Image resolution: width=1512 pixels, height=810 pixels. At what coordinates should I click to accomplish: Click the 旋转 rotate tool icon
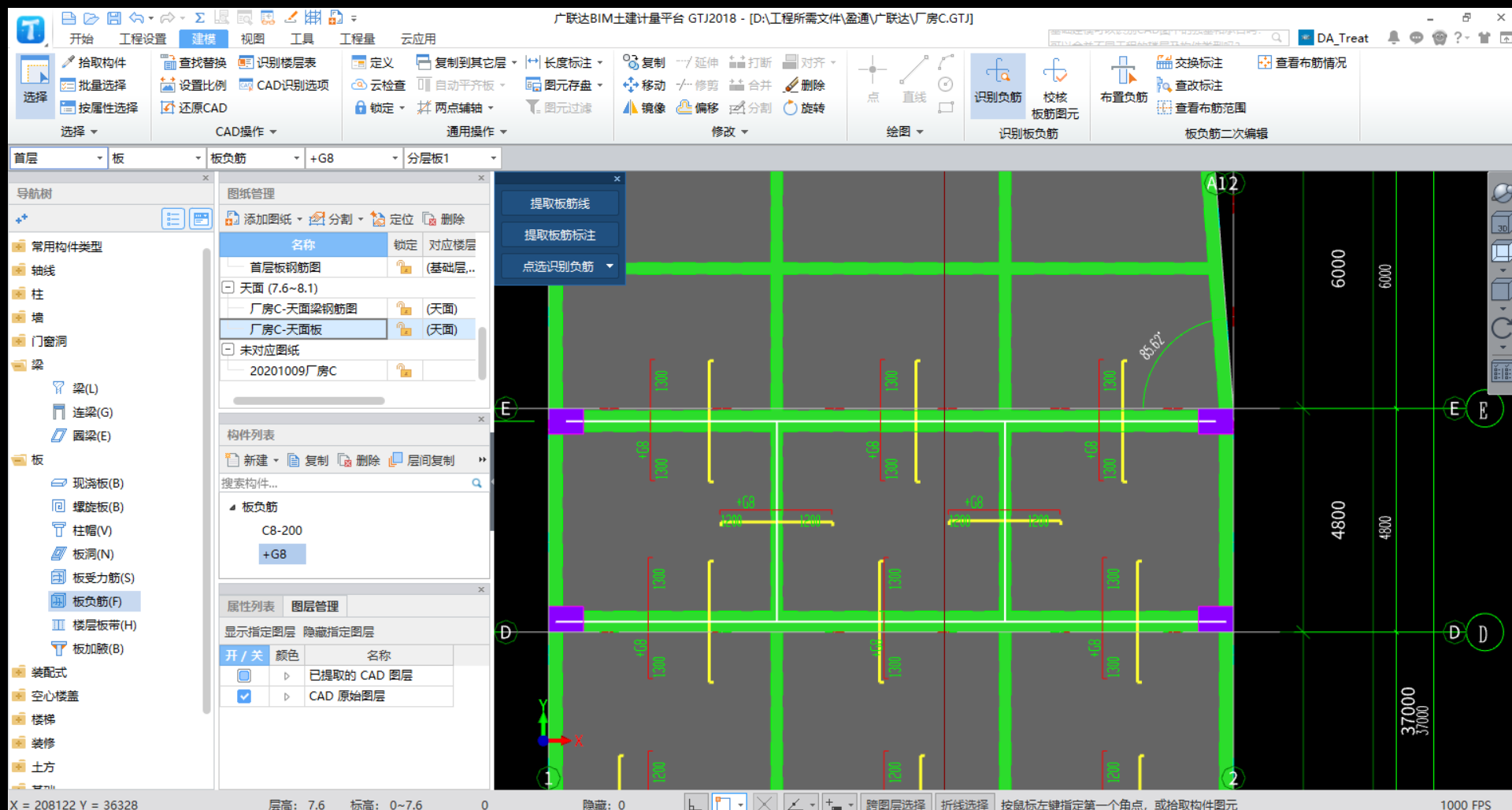pyautogui.click(x=791, y=108)
